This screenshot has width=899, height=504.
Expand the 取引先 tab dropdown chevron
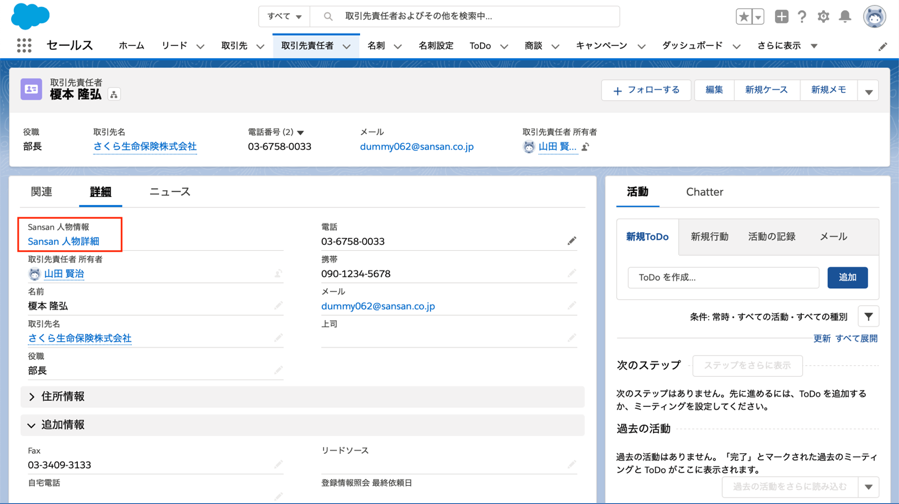click(x=260, y=46)
